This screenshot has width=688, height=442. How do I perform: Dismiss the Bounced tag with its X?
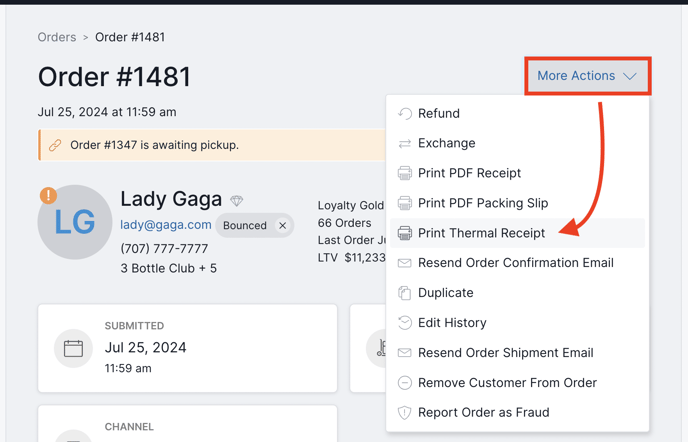click(283, 226)
